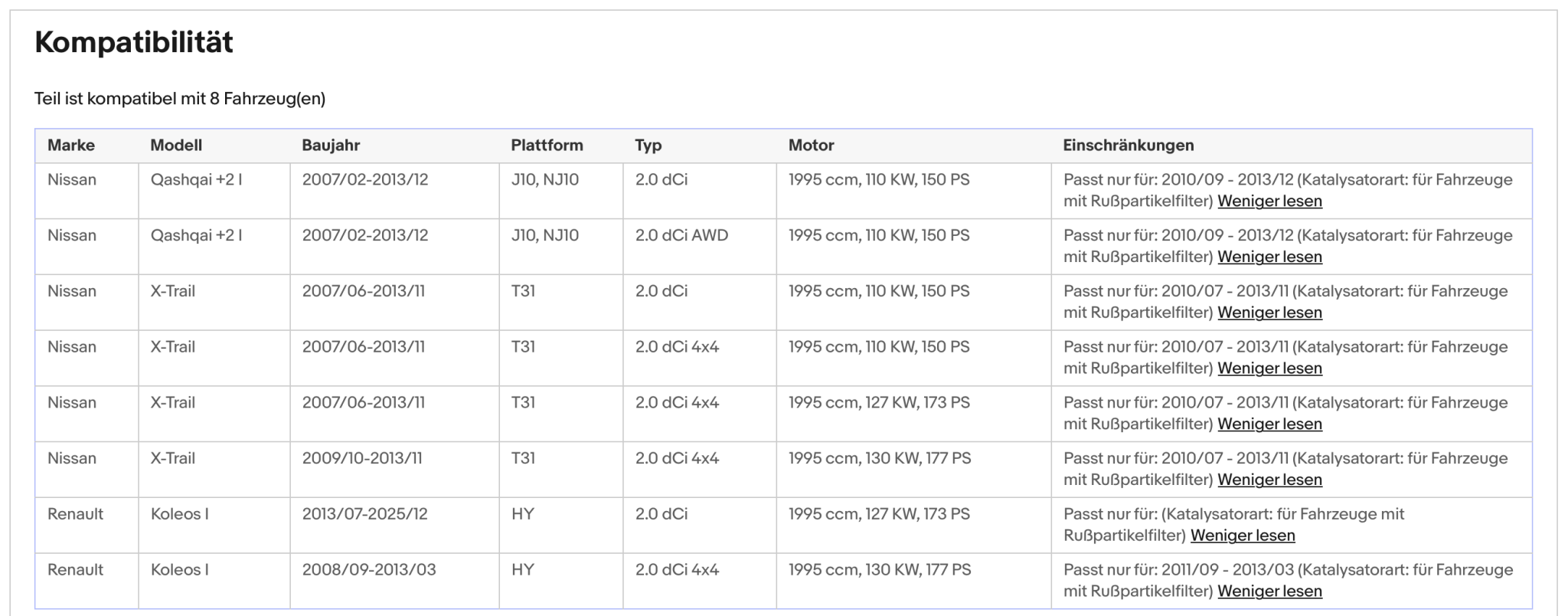Viewport: 1568px width, 616px height.
Task: Click 'Koleos I' in the 2013/07-2025/12 row
Action: [x=179, y=514]
